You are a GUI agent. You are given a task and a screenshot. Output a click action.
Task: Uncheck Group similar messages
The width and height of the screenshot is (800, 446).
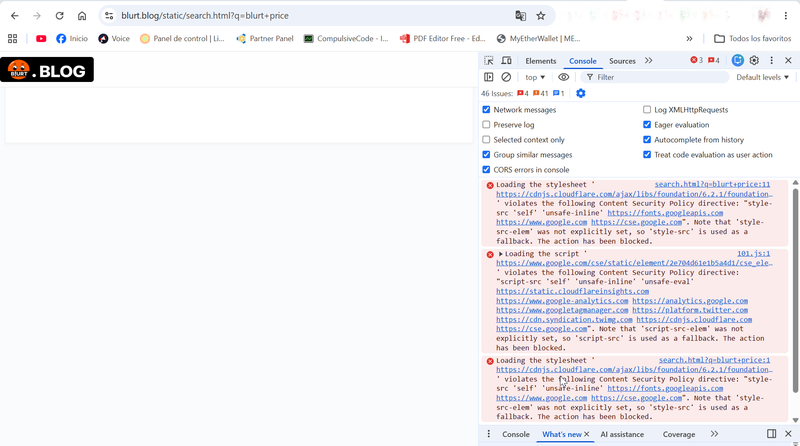tap(486, 155)
